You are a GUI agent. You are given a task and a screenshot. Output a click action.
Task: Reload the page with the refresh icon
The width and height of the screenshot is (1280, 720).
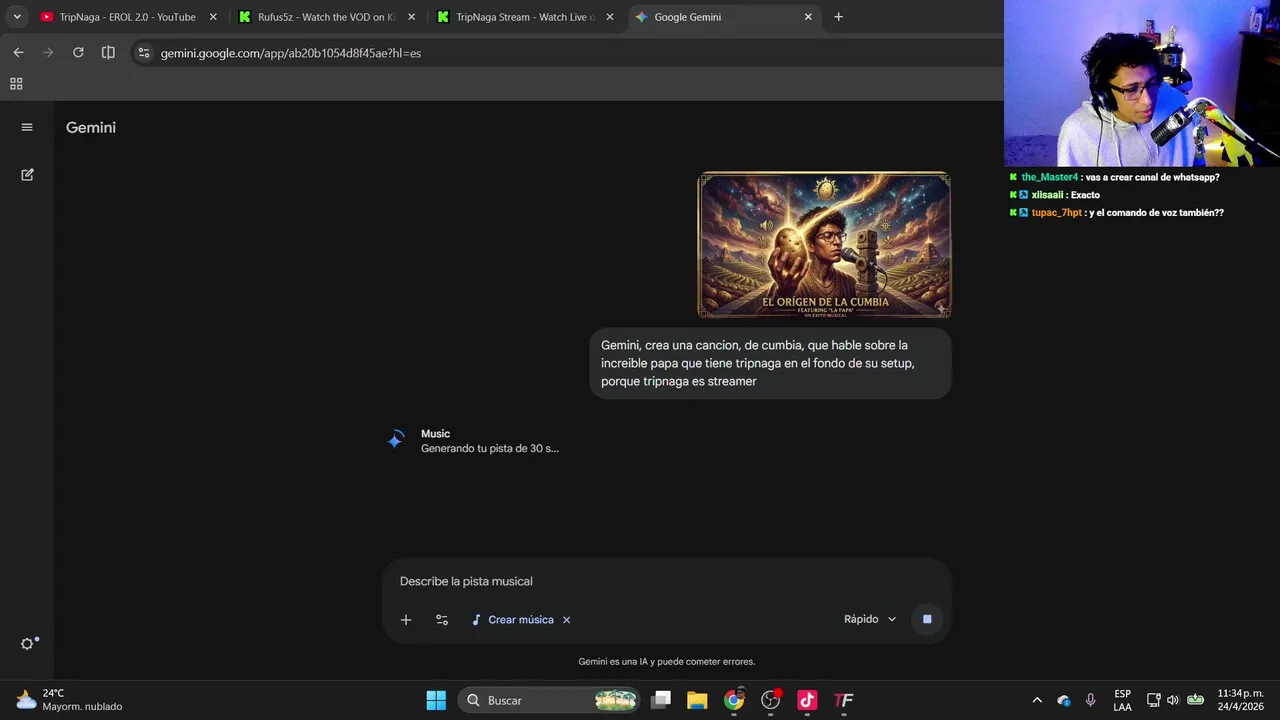click(x=78, y=53)
